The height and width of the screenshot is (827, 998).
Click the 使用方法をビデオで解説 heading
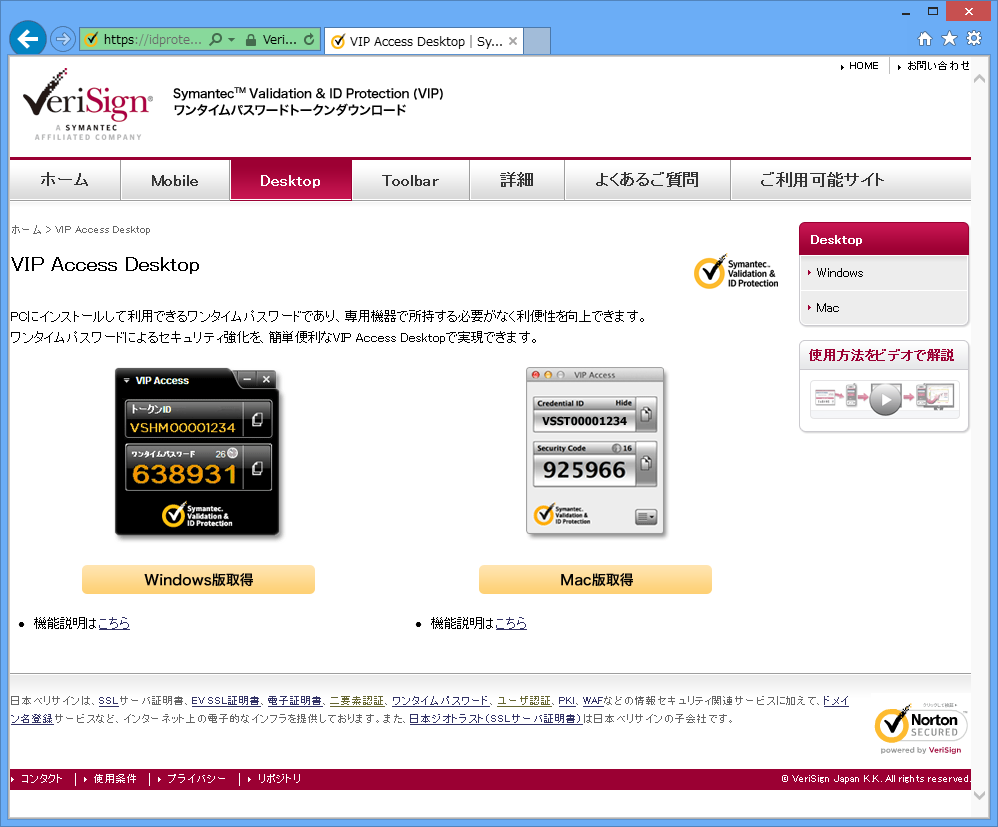(882, 355)
